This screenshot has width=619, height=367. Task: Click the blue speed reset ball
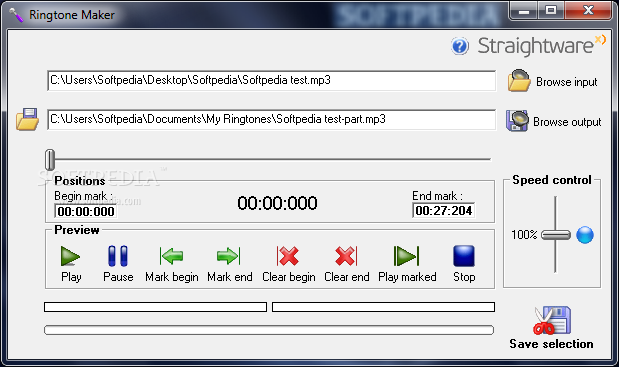tap(585, 235)
